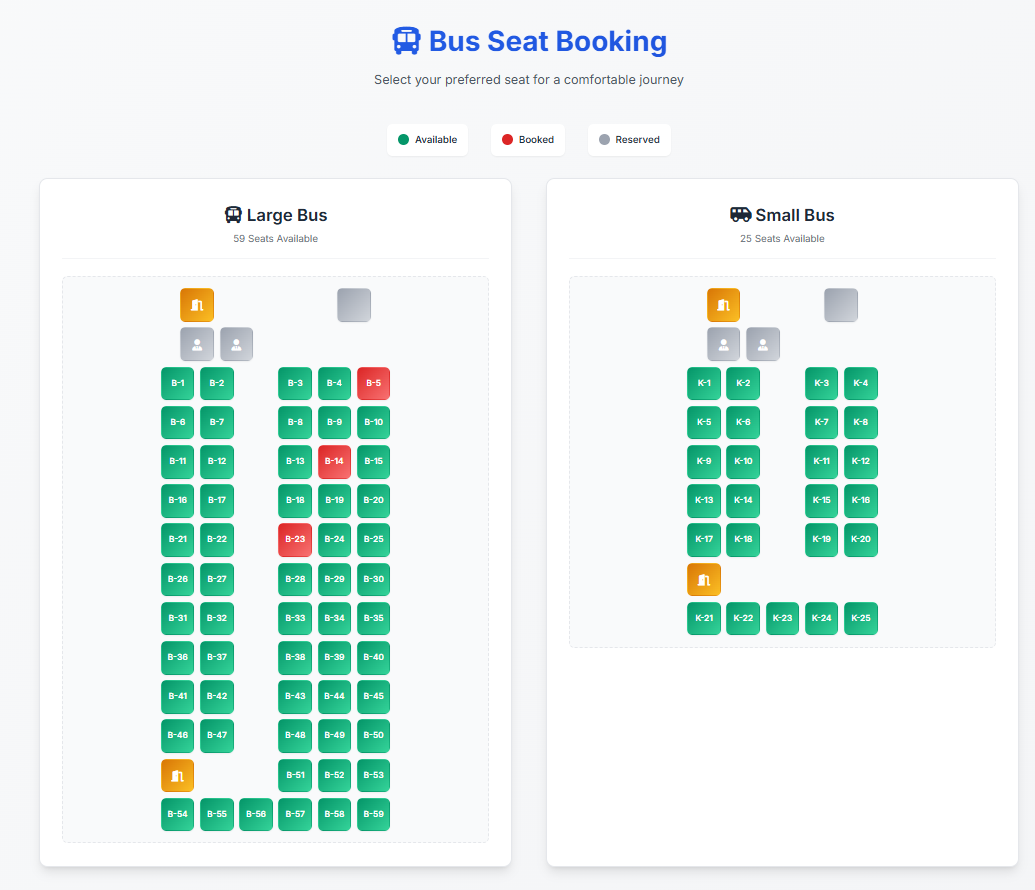Click the left attendant icon on Large Bus

(197, 344)
